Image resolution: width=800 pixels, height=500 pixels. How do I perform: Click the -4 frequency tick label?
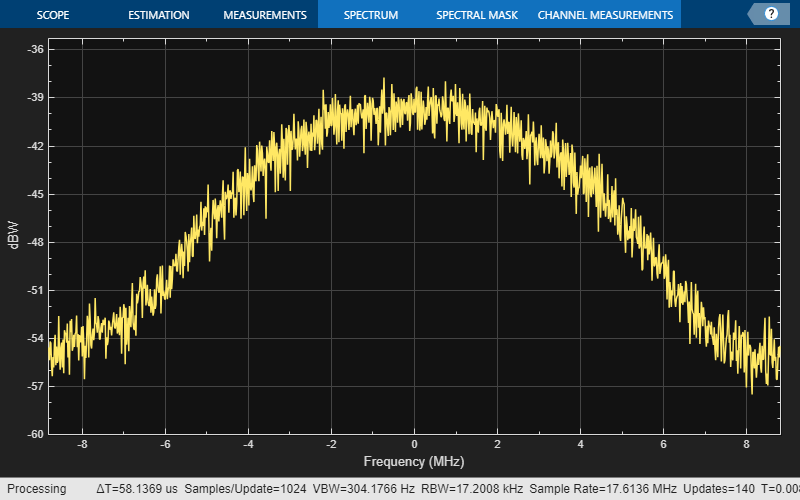click(x=248, y=444)
